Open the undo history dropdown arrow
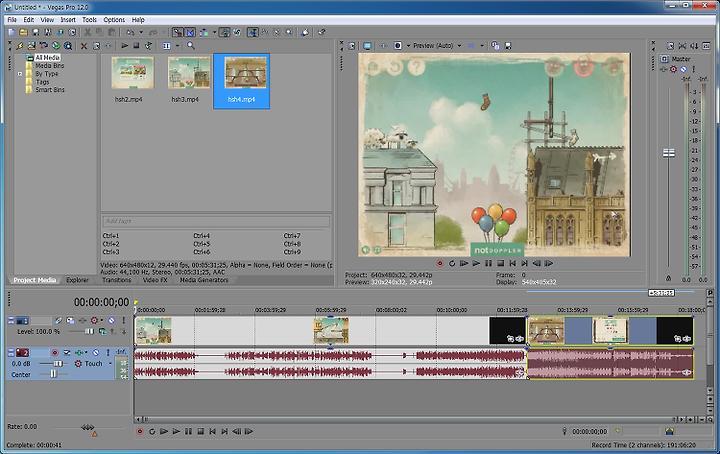 pyautogui.click(x=141, y=32)
